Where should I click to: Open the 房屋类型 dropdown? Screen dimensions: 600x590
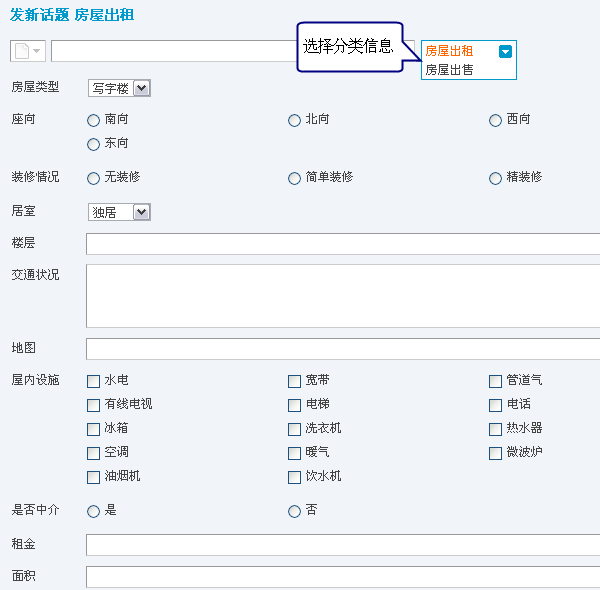coord(119,88)
